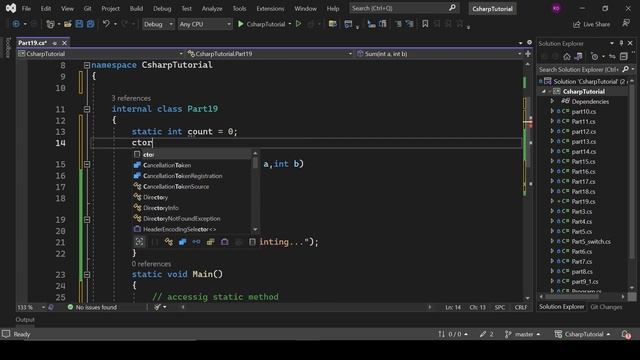640x360 pixels.
Task: Click the Save All toolbar icon
Action: coord(90,24)
